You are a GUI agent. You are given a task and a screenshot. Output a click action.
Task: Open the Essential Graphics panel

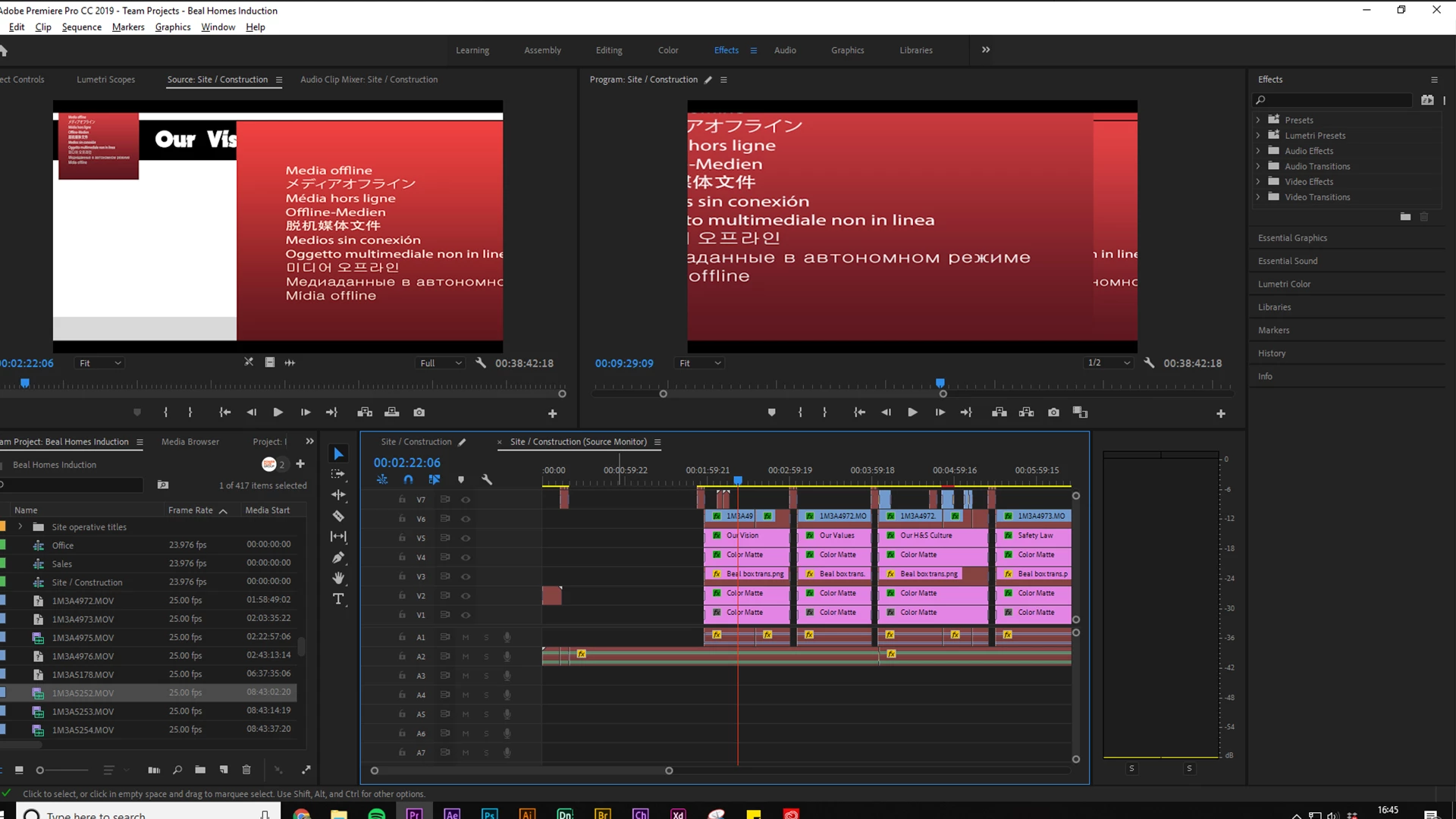pyautogui.click(x=1292, y=237)
